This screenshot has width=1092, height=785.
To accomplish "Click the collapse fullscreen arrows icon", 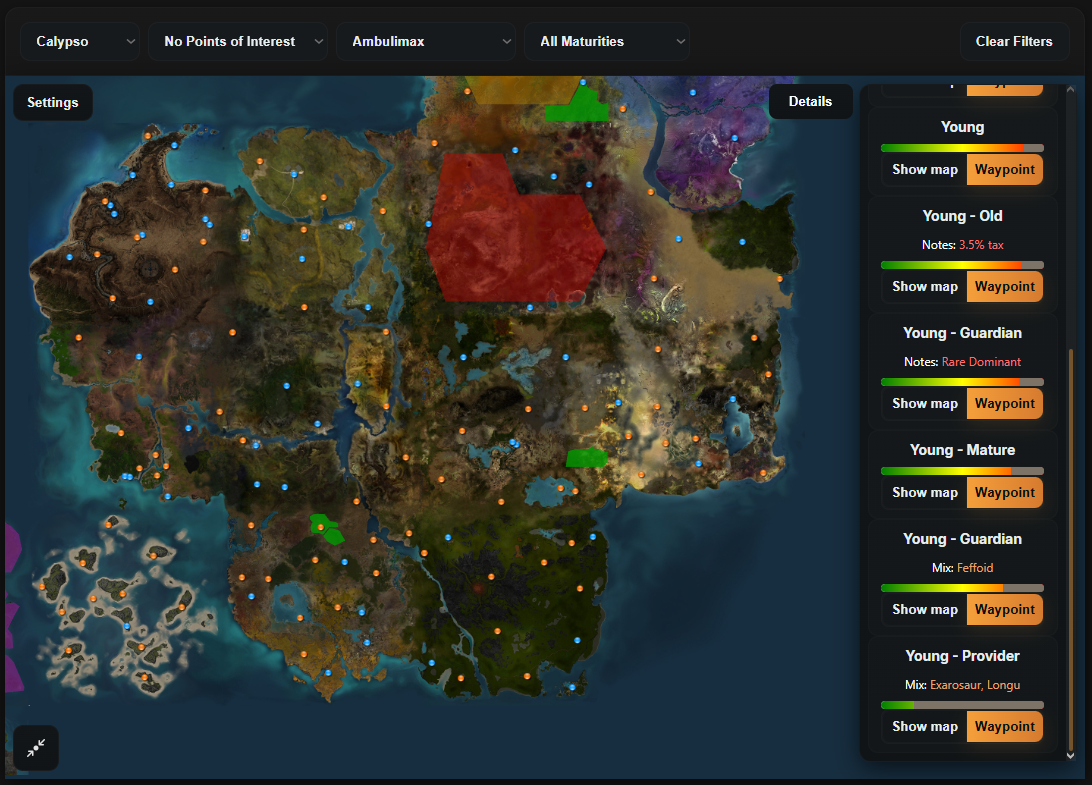I will pos(36,748).
